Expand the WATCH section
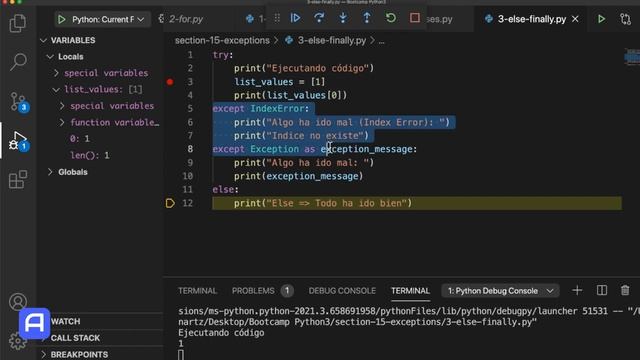The image size is (640, 360). (65, 322)
